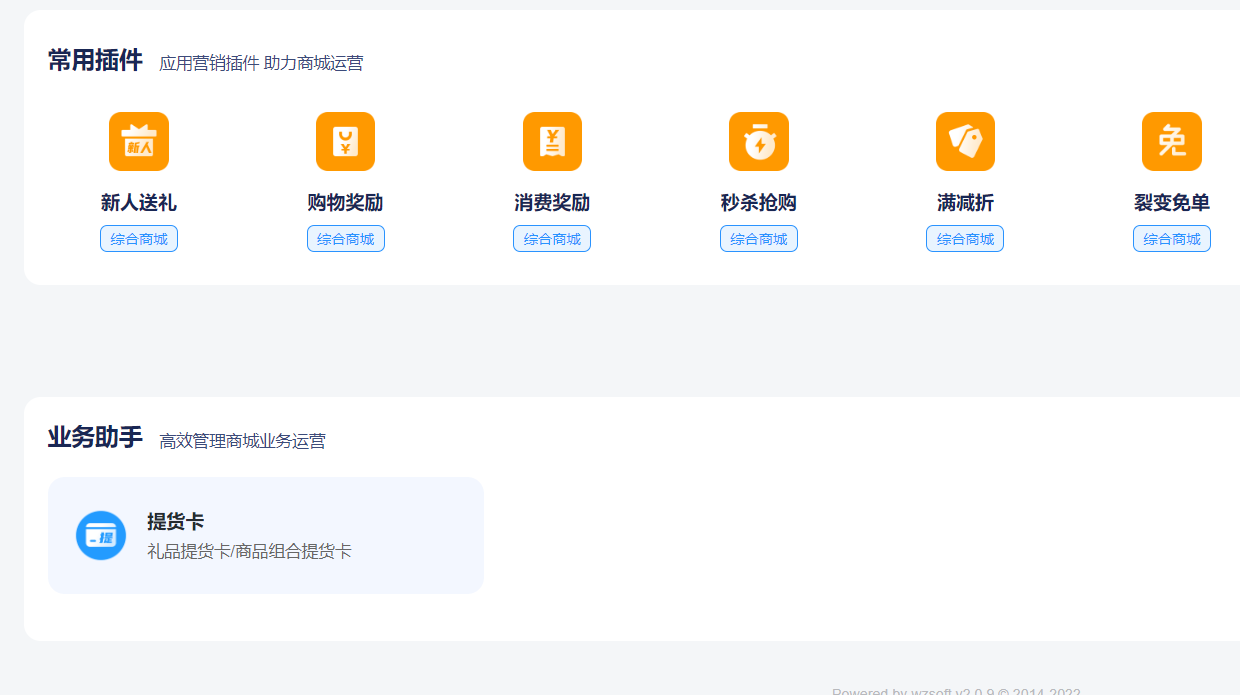Click the 消费奖励 title text

(552, 203)
